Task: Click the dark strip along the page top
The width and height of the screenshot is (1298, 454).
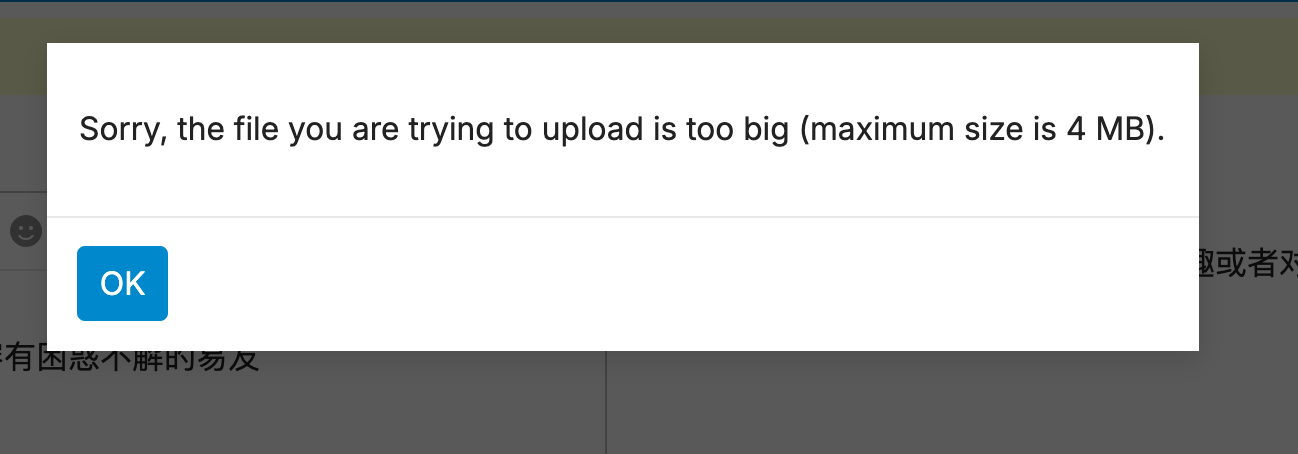Action: click(x=649, y=8)
